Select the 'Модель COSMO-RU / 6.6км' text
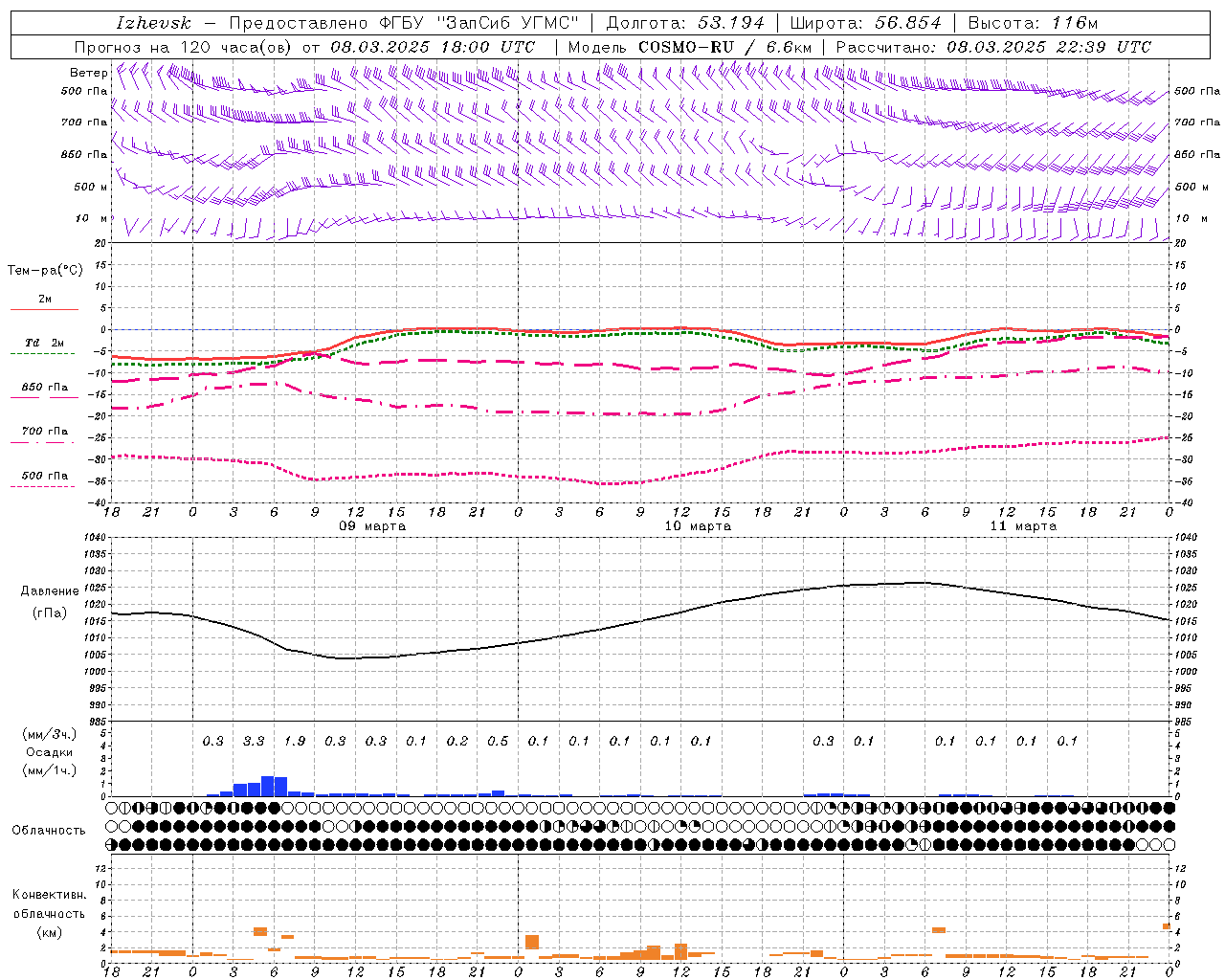The height and width of the screenshot is (980, 1225). pos(690,47)
